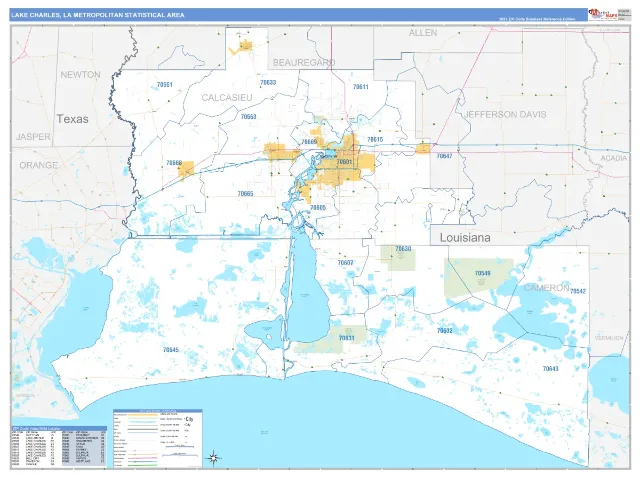
Task: Click the NEWTON county label
Action: [x=80, y=75]
